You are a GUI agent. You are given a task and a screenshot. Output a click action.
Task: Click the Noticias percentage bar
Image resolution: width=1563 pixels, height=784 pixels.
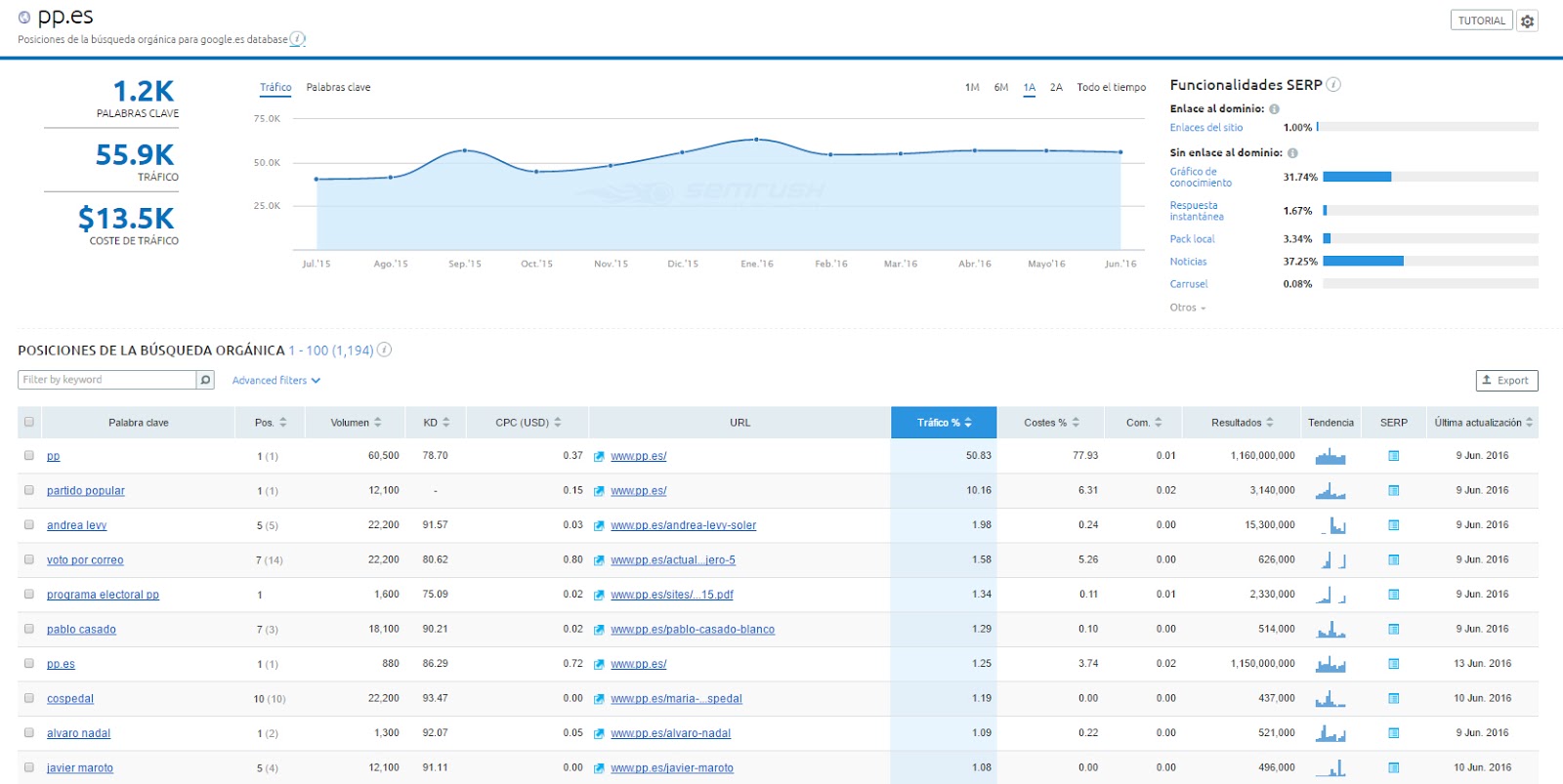click(1430, 261)
